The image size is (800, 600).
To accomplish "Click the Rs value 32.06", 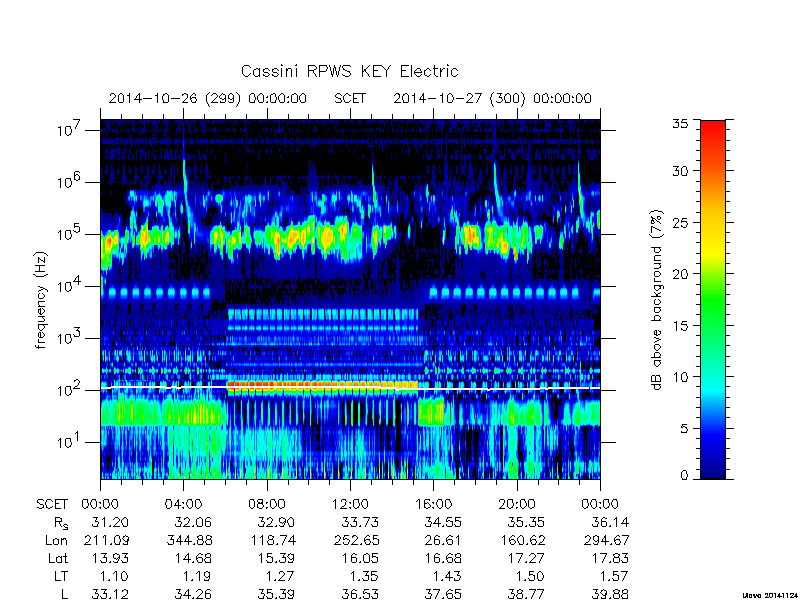I will coord(193,522).
